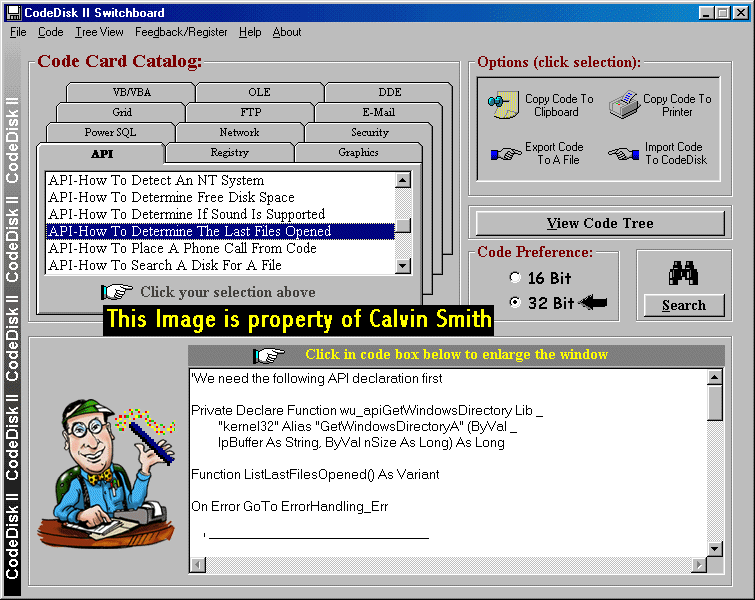This screenshot has height=600, width=755.
Task: Open the Help menu
Action: coord(250,32)
